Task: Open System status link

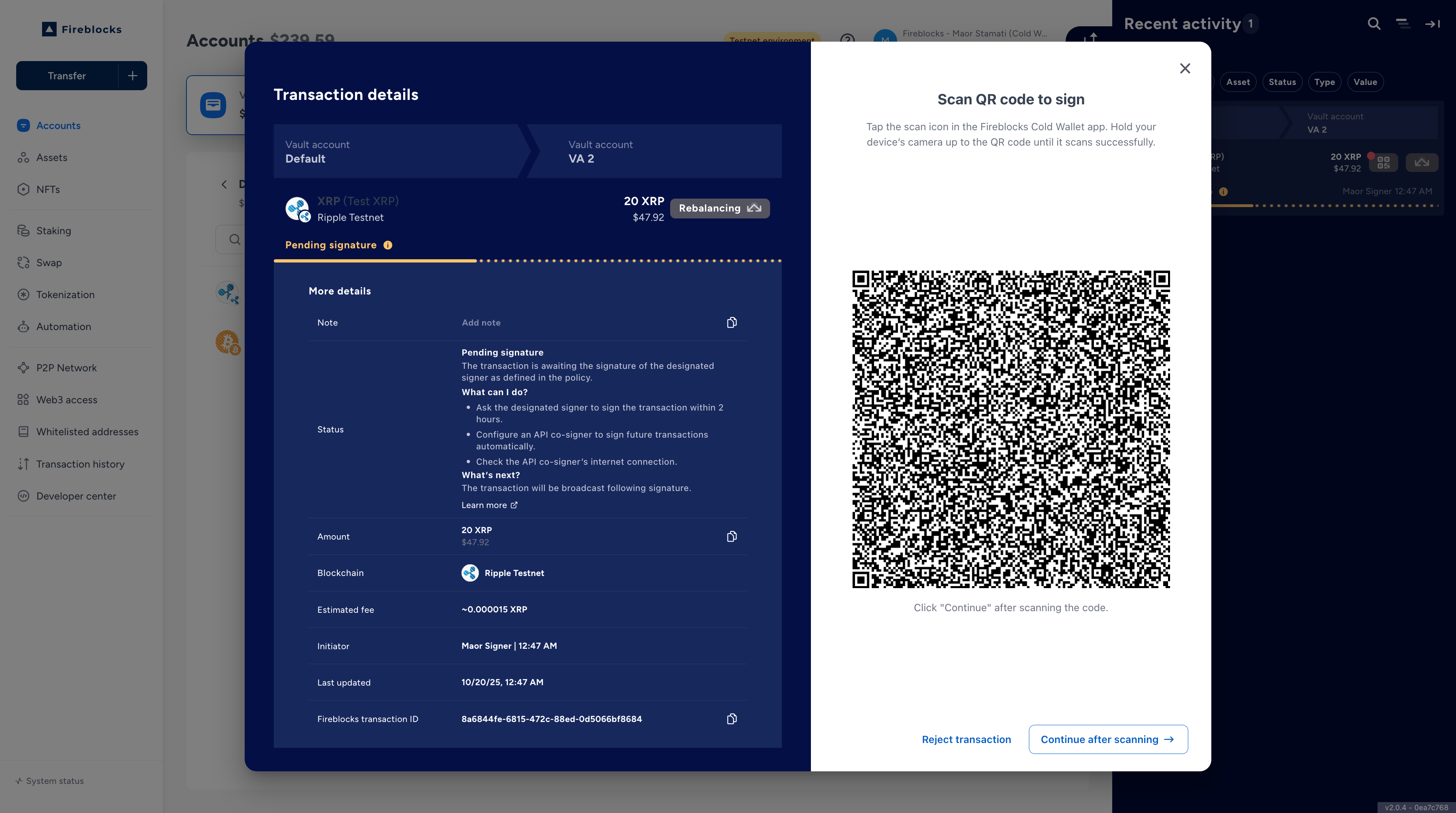Action: (x=50, y=781)
